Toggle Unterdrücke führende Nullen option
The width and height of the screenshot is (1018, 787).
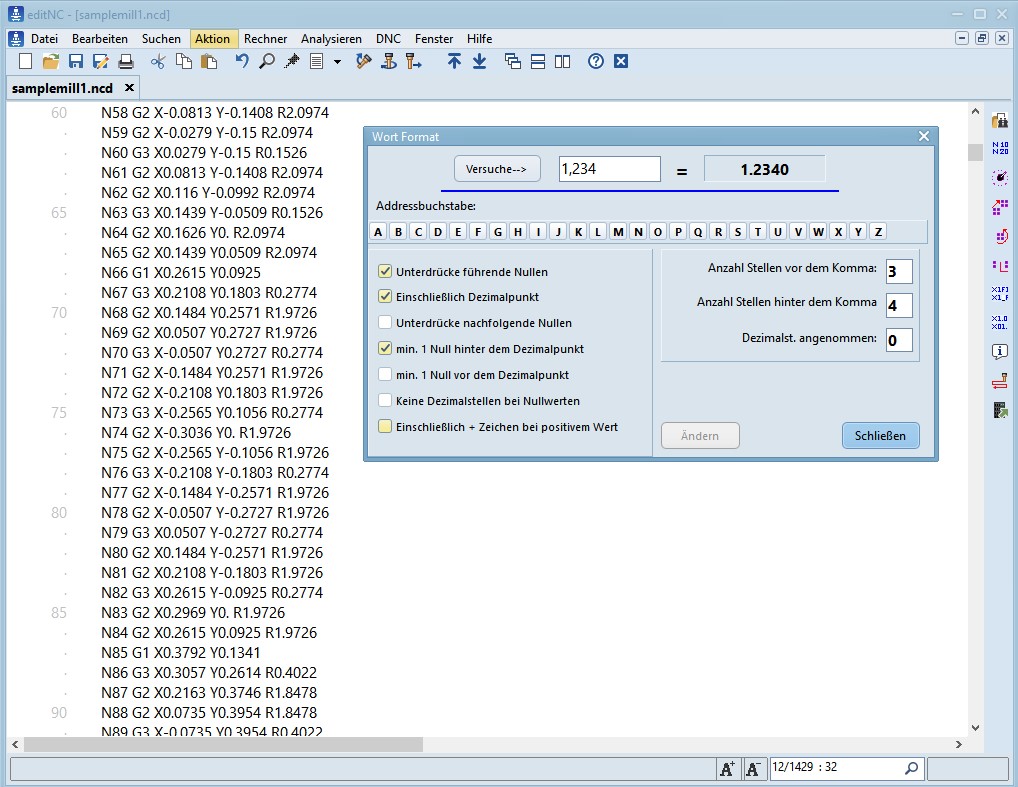[x=385, y=271]
